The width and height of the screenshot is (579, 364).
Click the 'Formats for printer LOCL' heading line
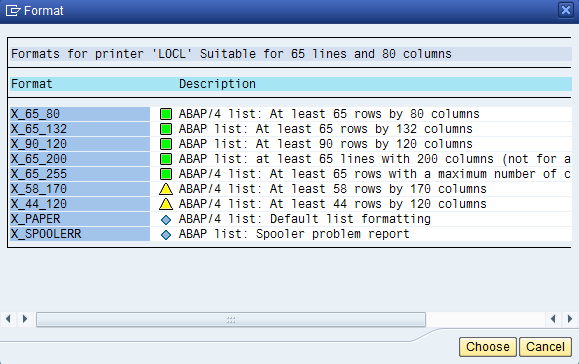point(231,54)
